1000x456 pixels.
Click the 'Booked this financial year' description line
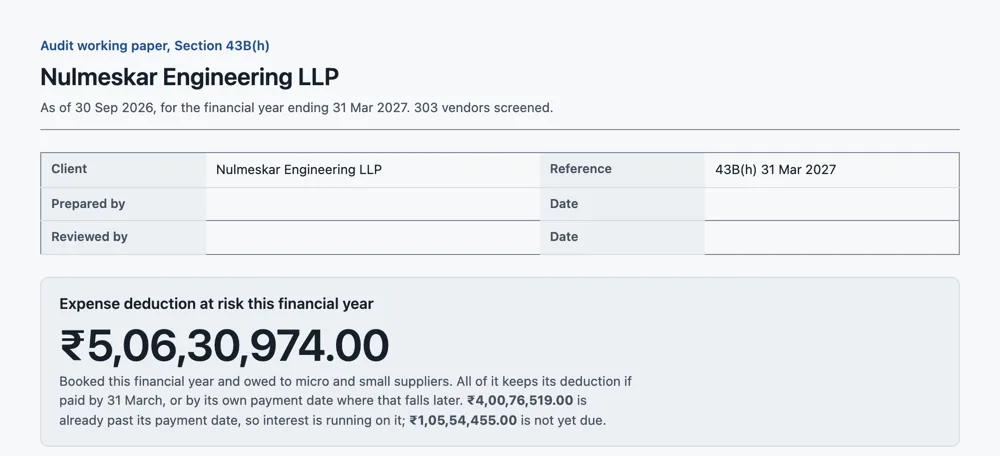click(346, 381)
